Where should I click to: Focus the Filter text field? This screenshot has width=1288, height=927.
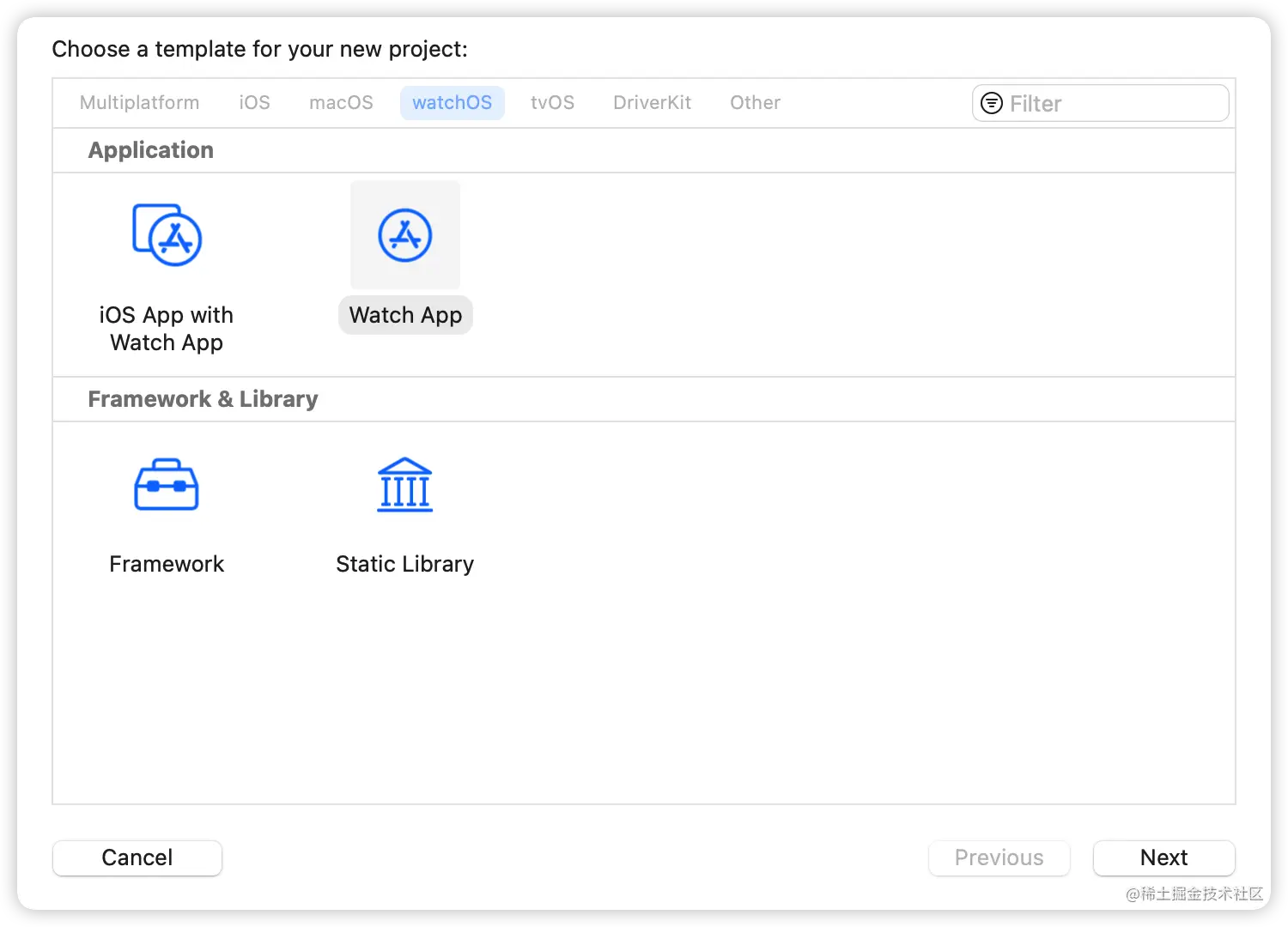pyautogui.click(x=1101, y=103)
